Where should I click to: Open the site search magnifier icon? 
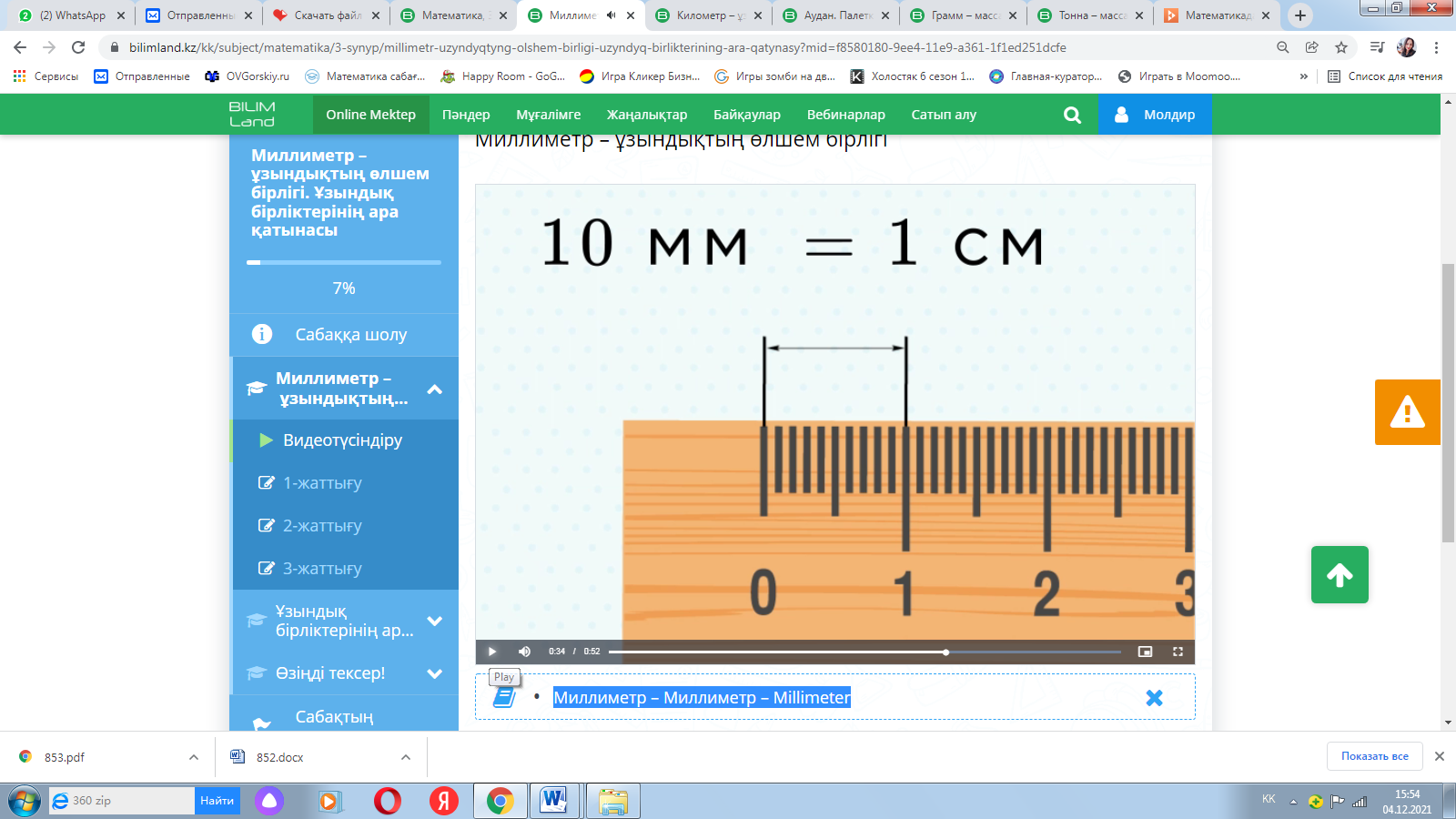point(1073,115)
